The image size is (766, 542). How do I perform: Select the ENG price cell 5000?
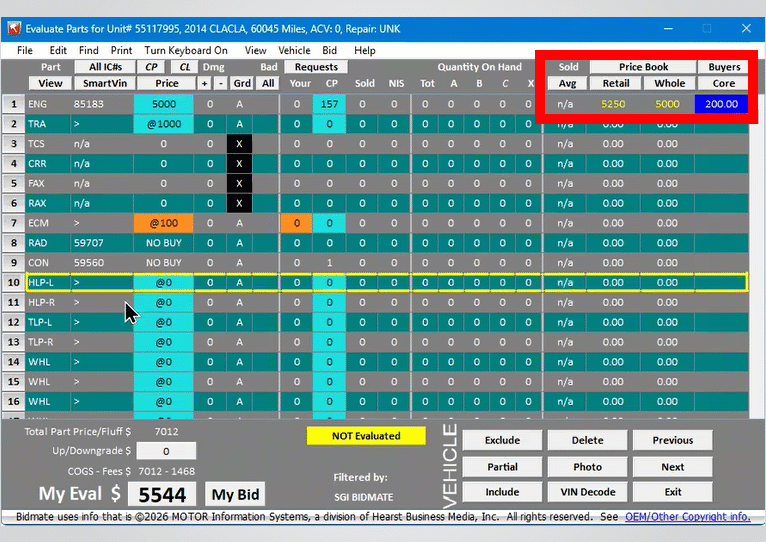(x=164, y=104)
